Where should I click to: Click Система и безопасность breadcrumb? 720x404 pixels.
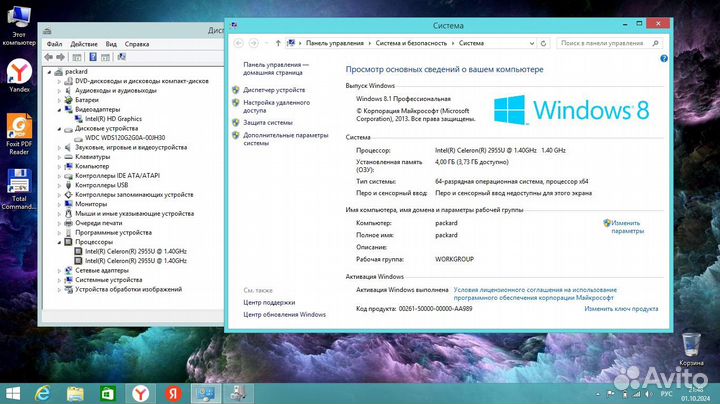[x=411, y=43]
